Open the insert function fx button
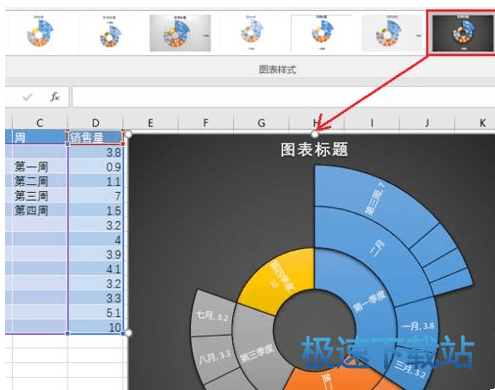The height and width of the screenshot is (390, 495). tap(55, 97)
